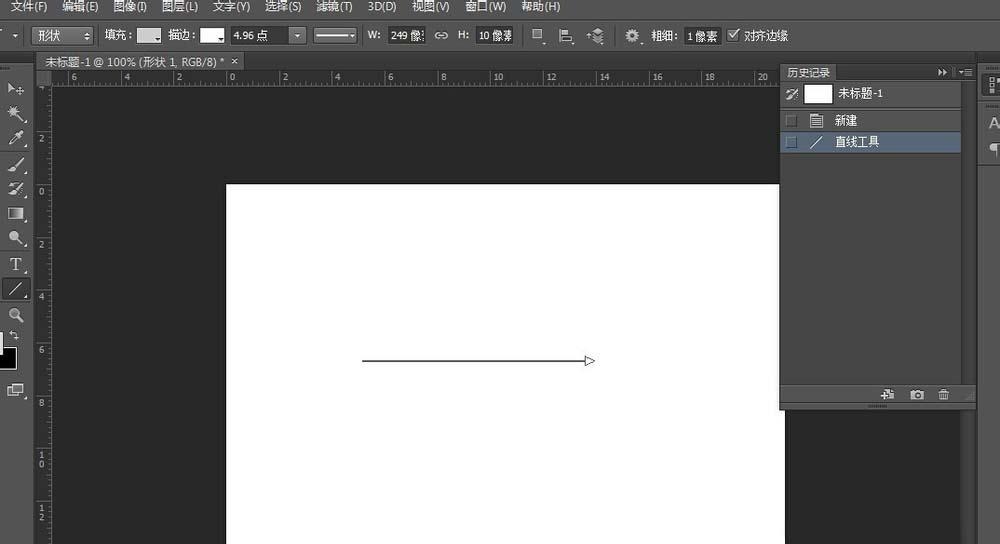
Task: Open the stroke color swatch
Action: pos(212,36)
